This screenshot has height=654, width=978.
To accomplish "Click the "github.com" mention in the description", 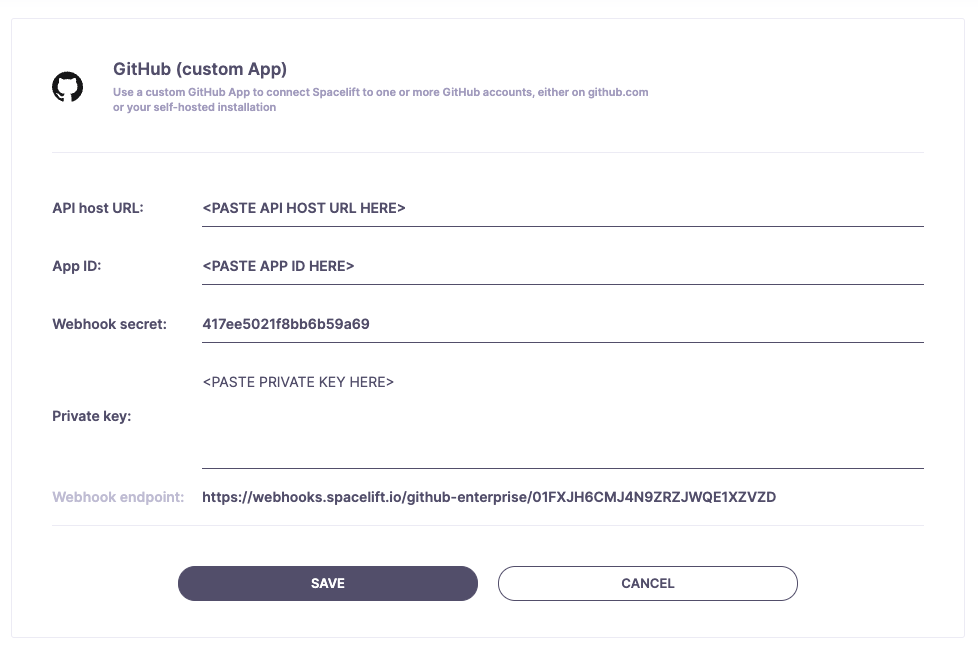I will click(618, 92).
